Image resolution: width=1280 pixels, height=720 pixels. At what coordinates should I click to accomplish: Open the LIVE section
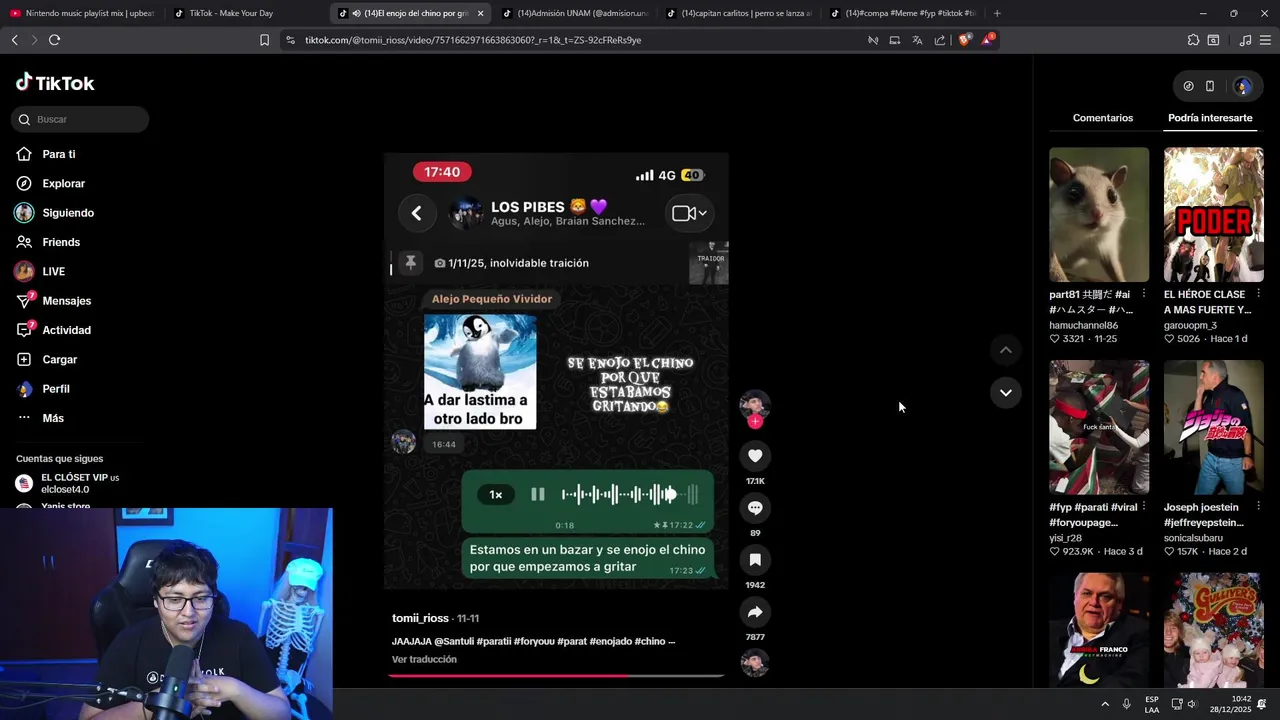40,271
